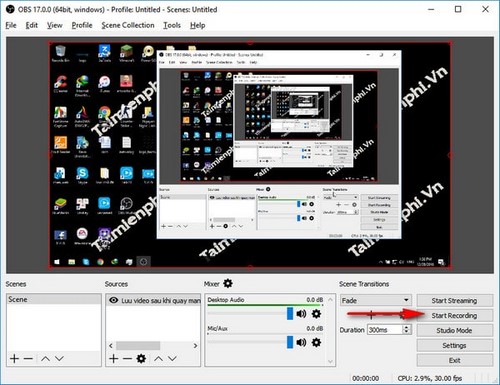Move source down arrow
The width and height of the screenshot is (500, 385).
172,359
